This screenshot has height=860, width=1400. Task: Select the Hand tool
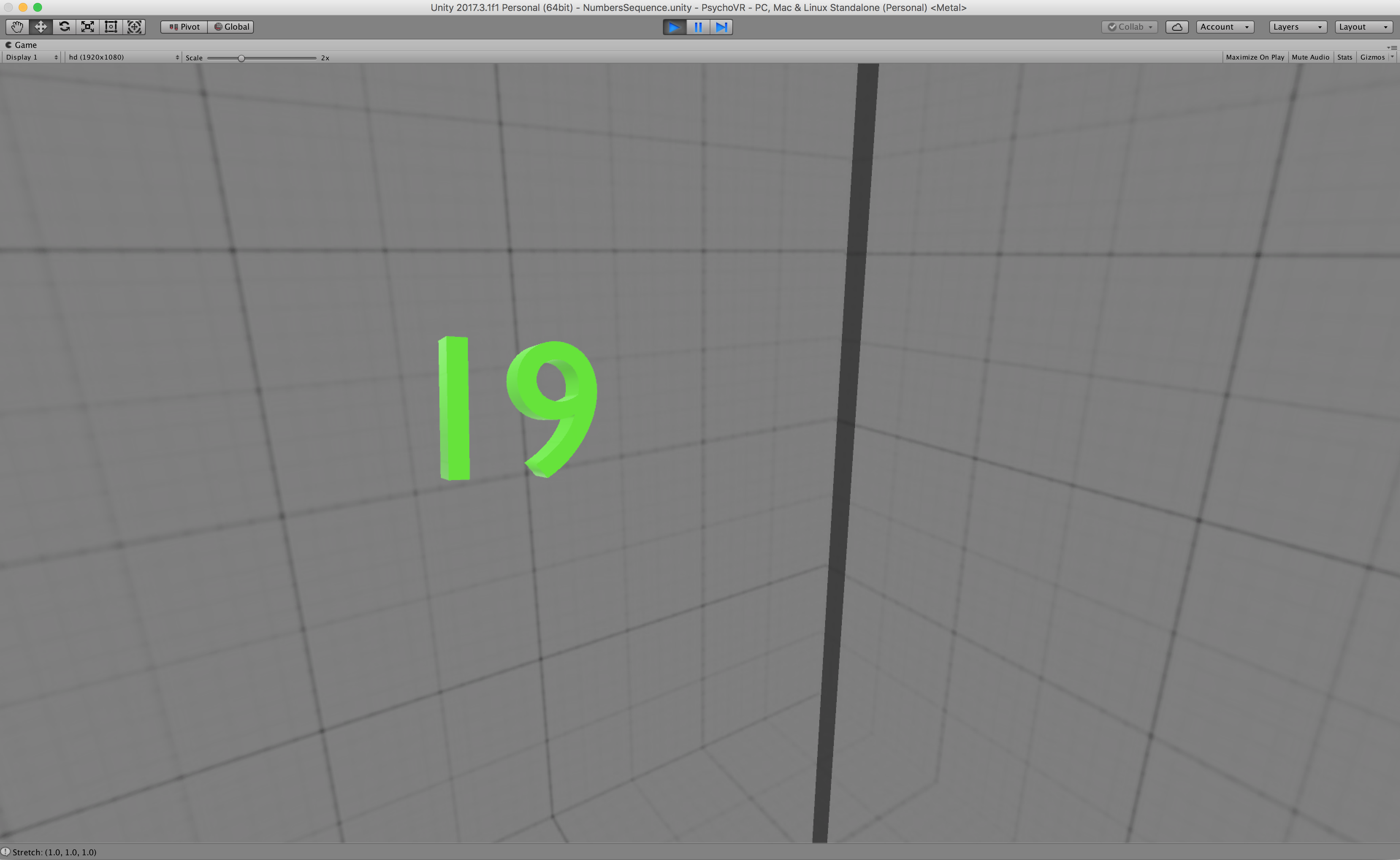pos(17,27)
